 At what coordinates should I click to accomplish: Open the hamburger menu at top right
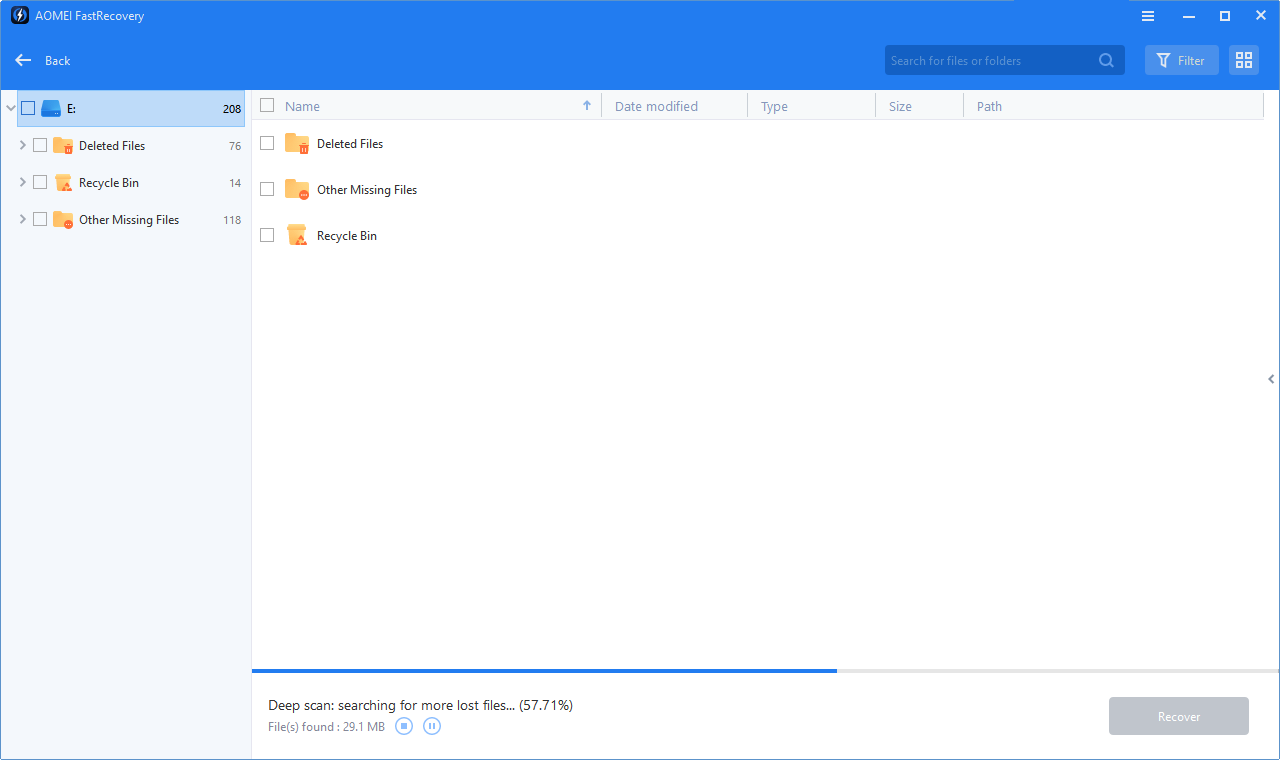1147,15
